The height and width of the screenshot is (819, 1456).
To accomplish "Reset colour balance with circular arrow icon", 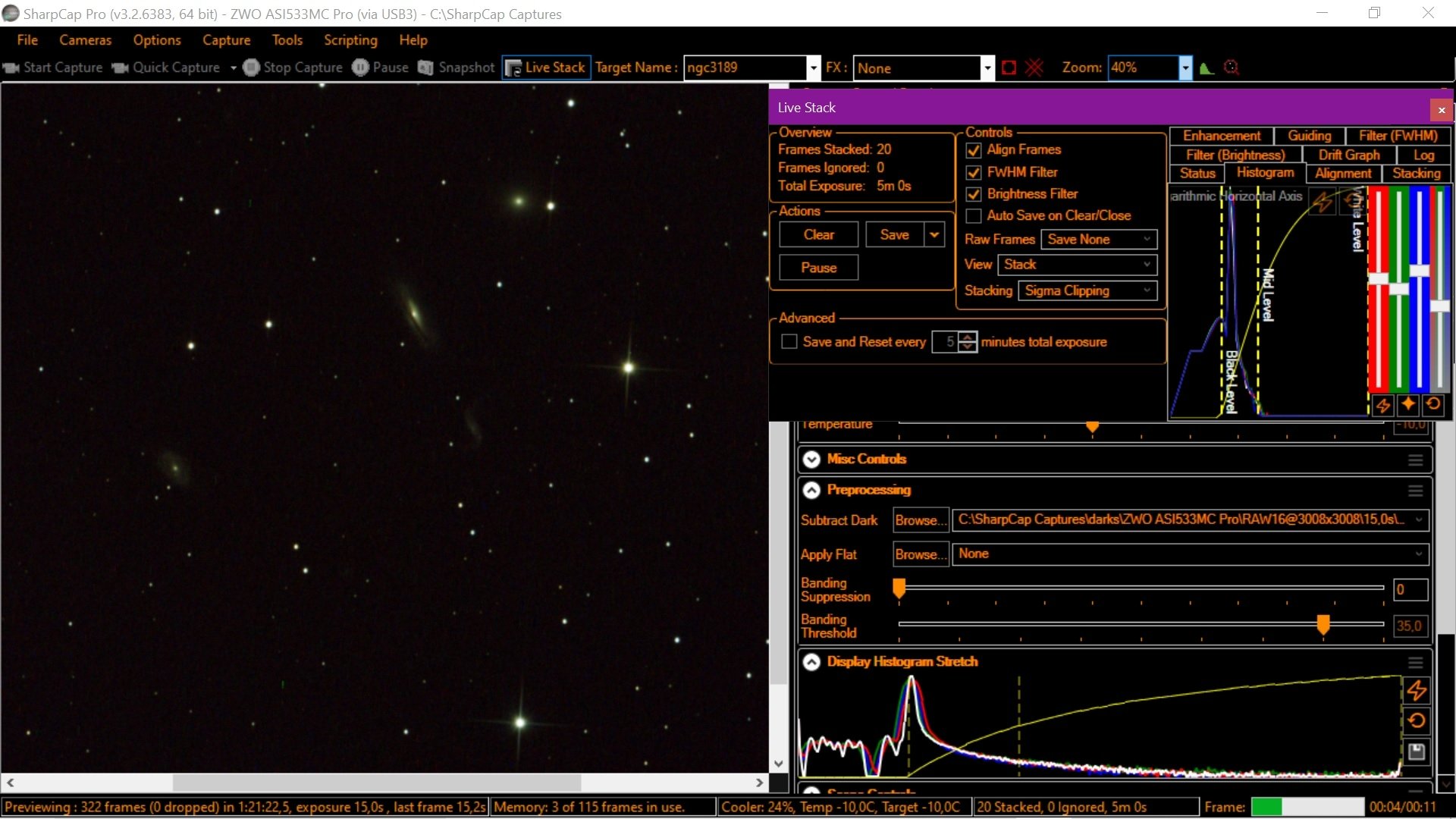I will 1433,404.
